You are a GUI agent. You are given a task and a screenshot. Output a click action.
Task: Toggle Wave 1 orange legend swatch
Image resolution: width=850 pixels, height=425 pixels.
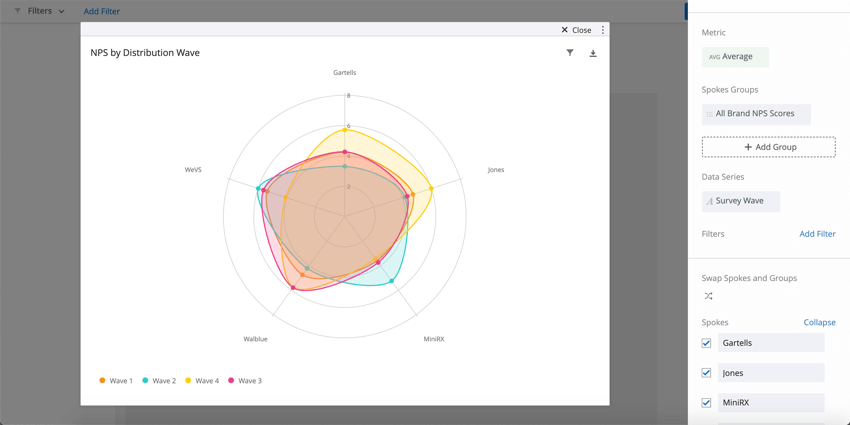point(102,381)
